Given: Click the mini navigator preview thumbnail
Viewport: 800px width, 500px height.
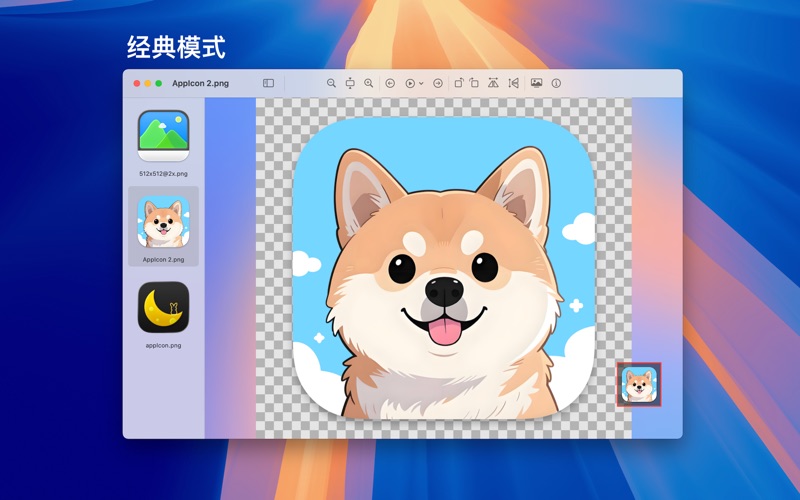Looking at the screenshot, I should [639, 384].
